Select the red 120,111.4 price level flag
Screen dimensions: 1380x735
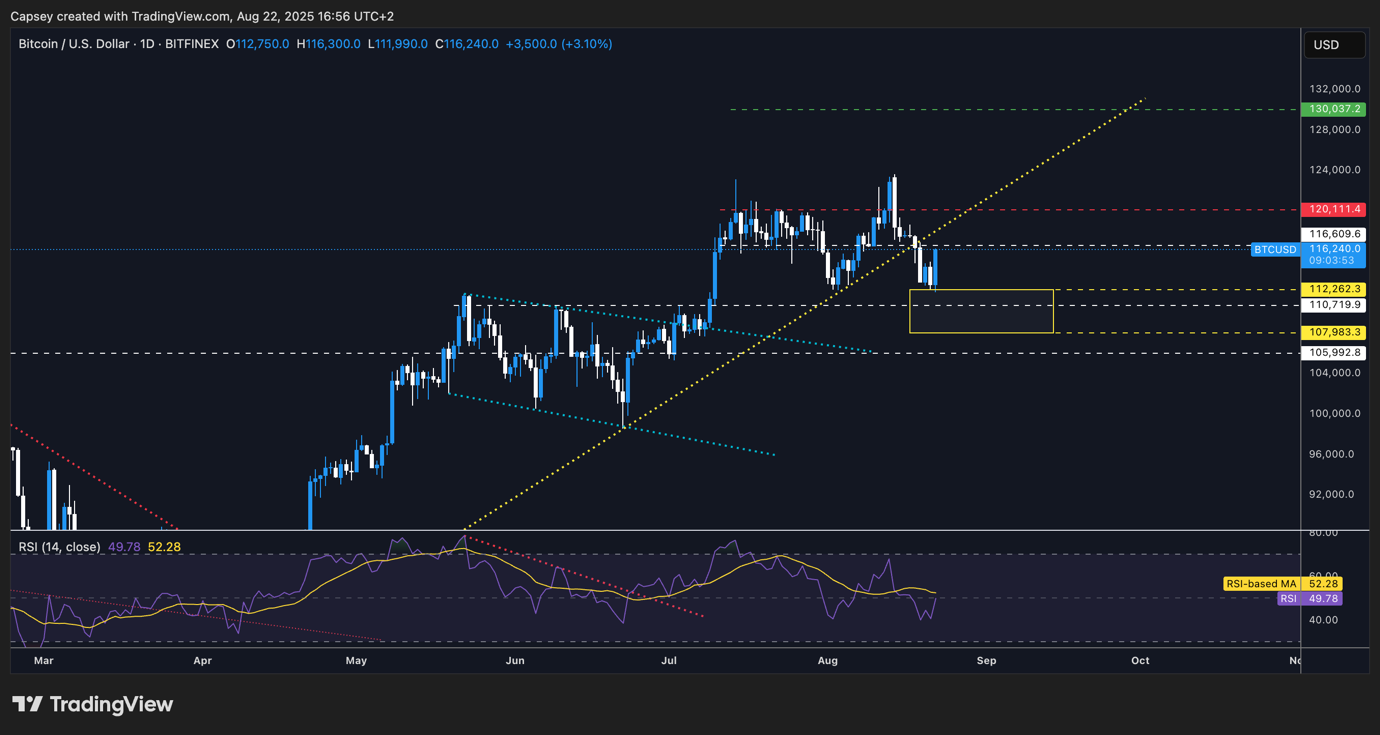tap(1334, 210)
